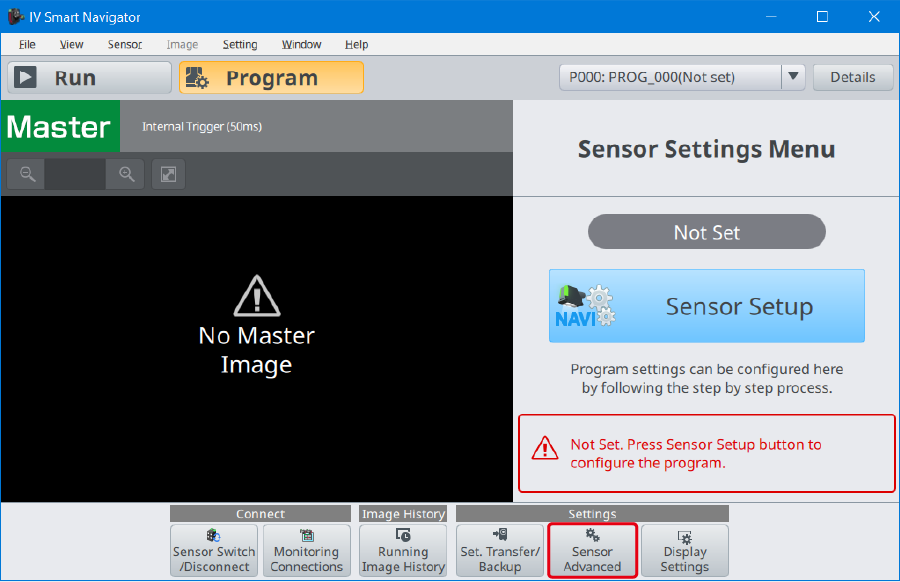Open Sensor Advanced settings
Image resolution: width=900 pixels, height=582 pixels.
[x=592, y=551]
